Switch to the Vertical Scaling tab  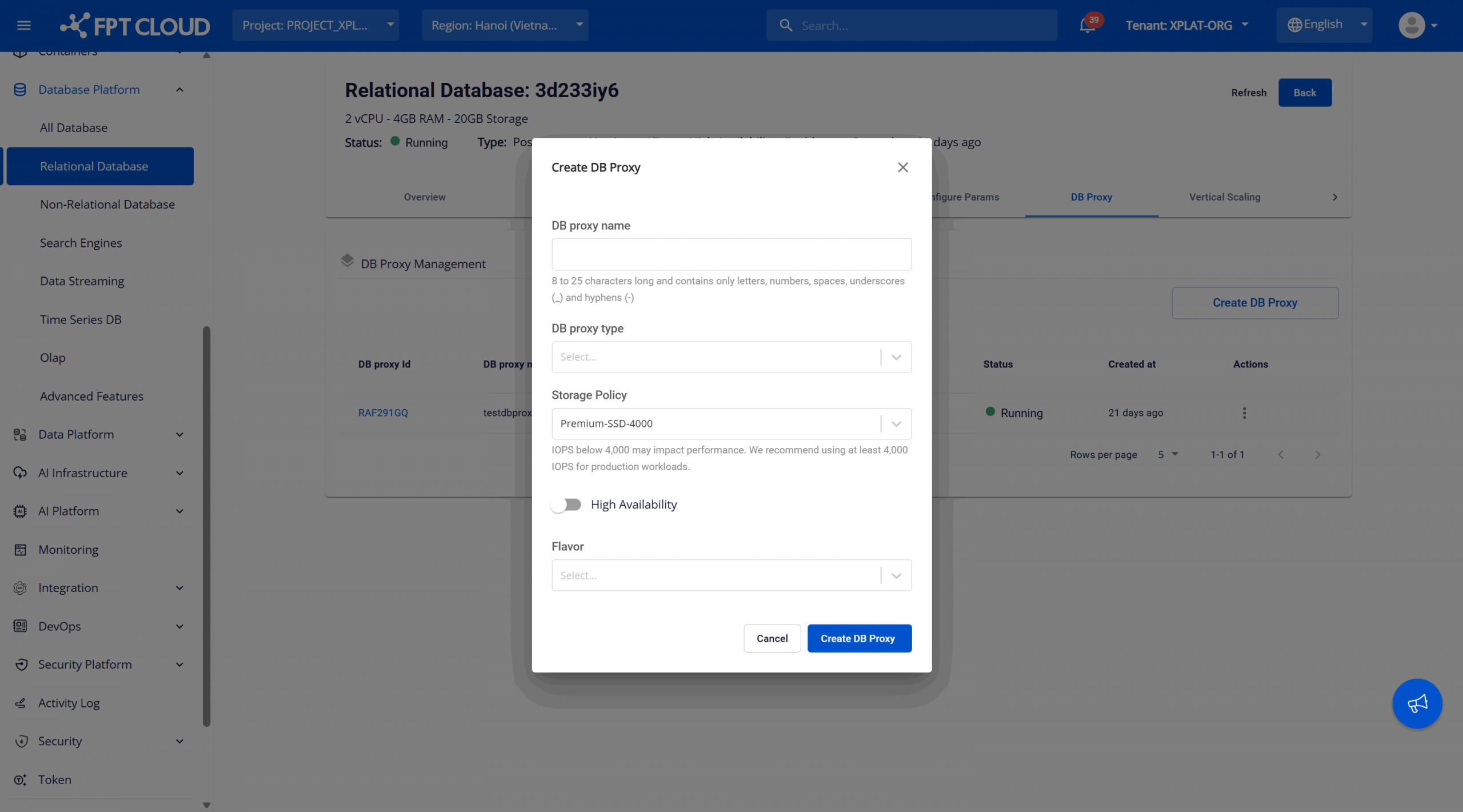coord(1224,197)
